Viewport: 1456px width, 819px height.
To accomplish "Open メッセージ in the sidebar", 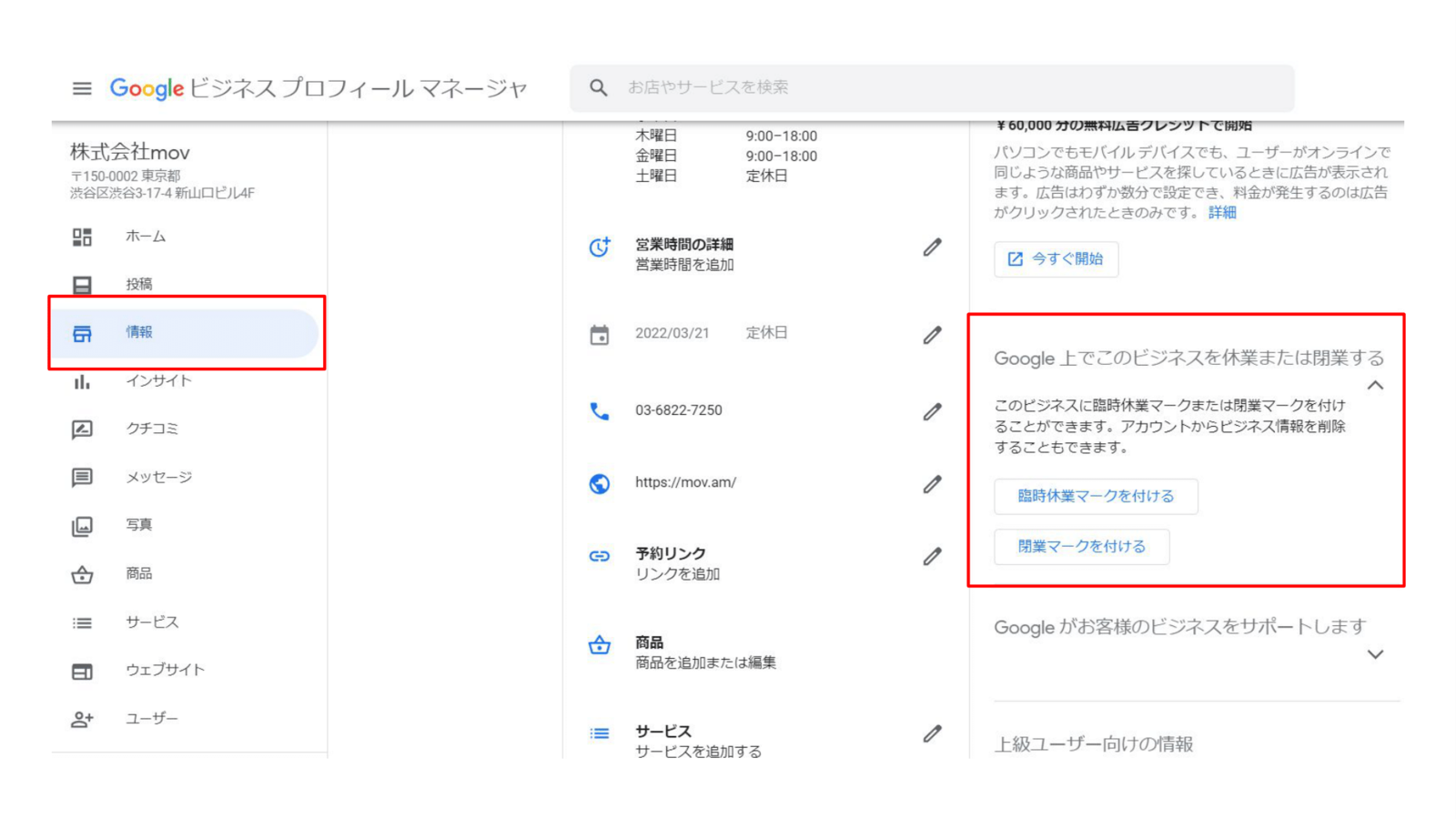I will coord(159,477).
